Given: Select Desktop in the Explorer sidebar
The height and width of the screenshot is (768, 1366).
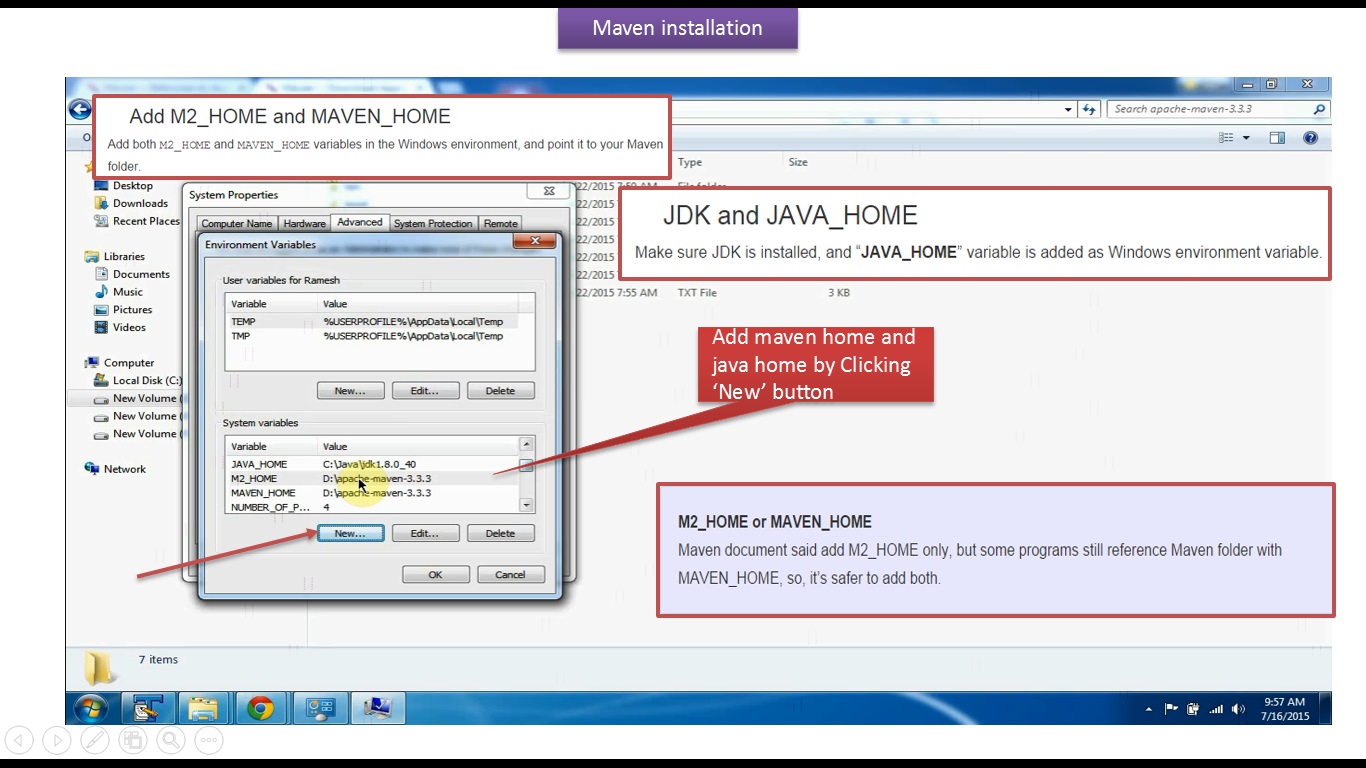Looking at the screenshot, I should [x=124, y=185].
